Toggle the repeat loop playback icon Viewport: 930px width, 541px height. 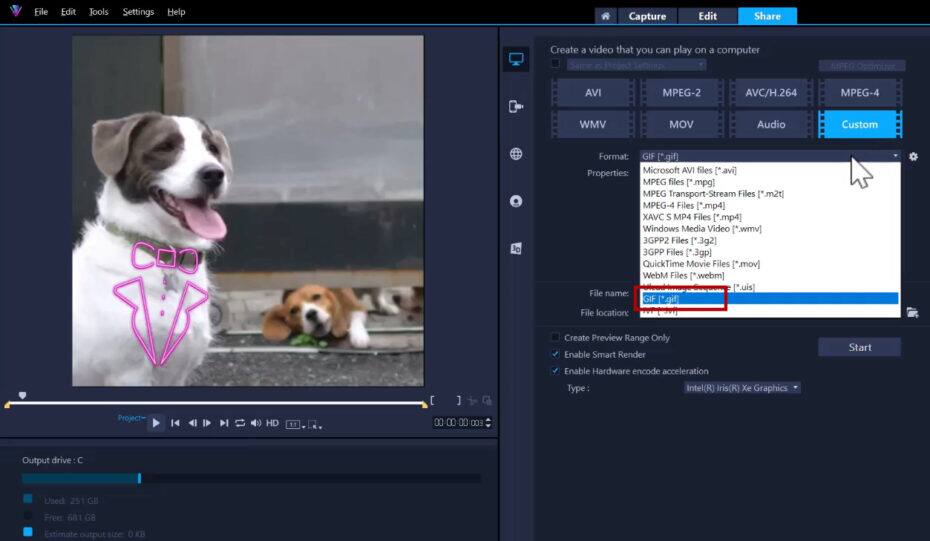pyautogui.click(x=240, y=423)
